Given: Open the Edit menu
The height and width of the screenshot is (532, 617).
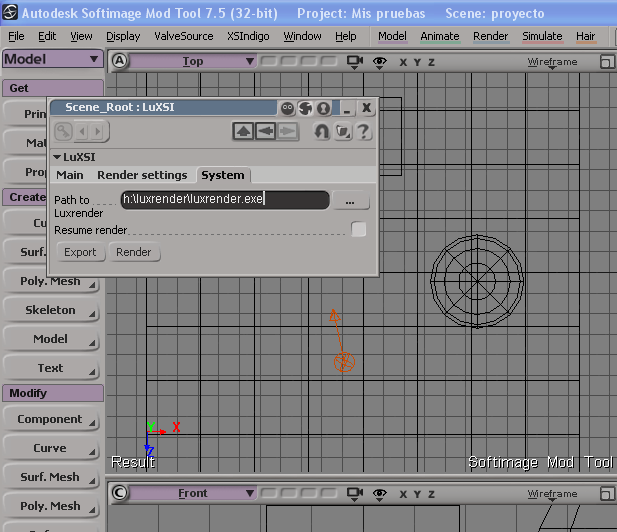Looking at the screenshot, I should click(x=47, y=36).
